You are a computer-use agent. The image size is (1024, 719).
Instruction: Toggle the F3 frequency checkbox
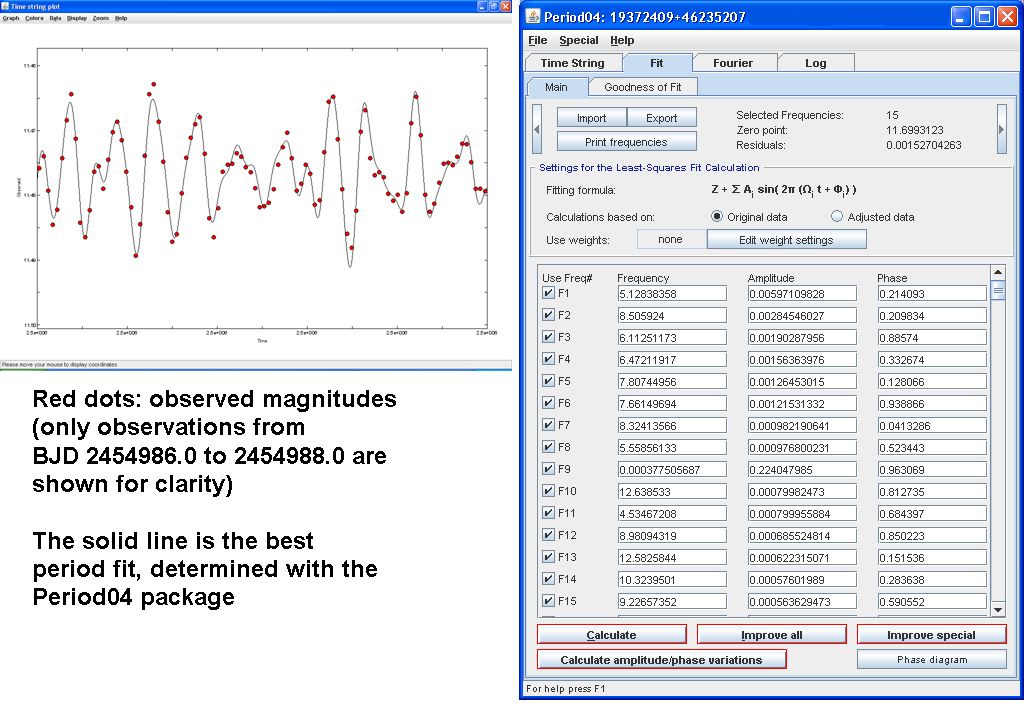click(549, 337)
